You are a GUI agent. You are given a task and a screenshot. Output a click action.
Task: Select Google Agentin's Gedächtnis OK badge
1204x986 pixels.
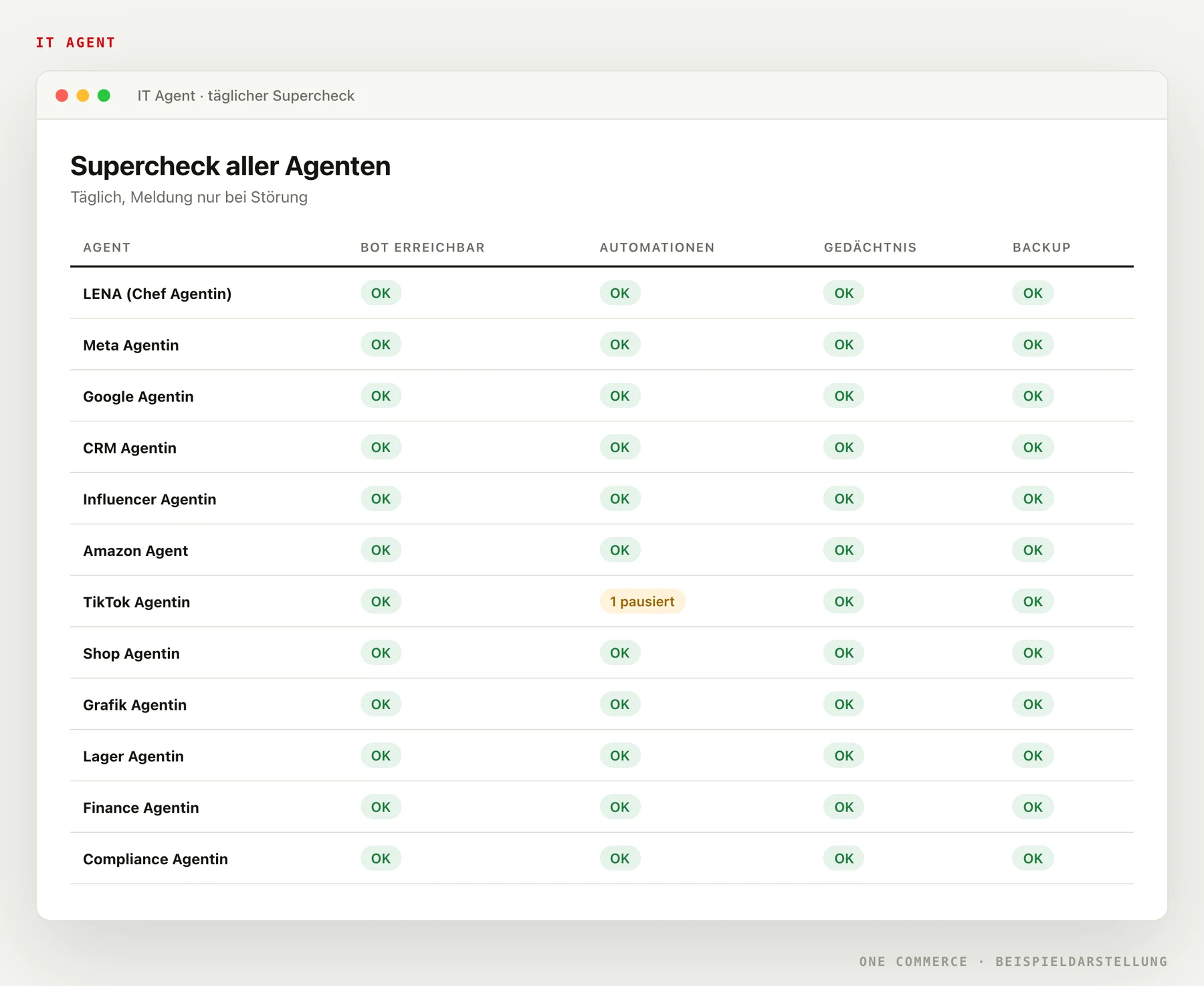[x=843, y=396]
